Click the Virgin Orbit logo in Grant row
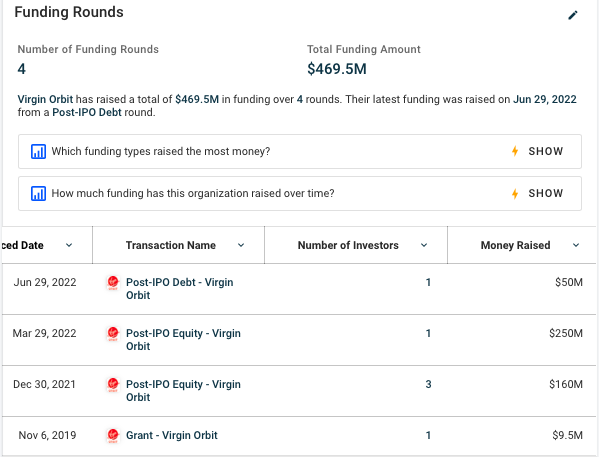The height and width of the screenshot is (457, 599). point(113,436)
